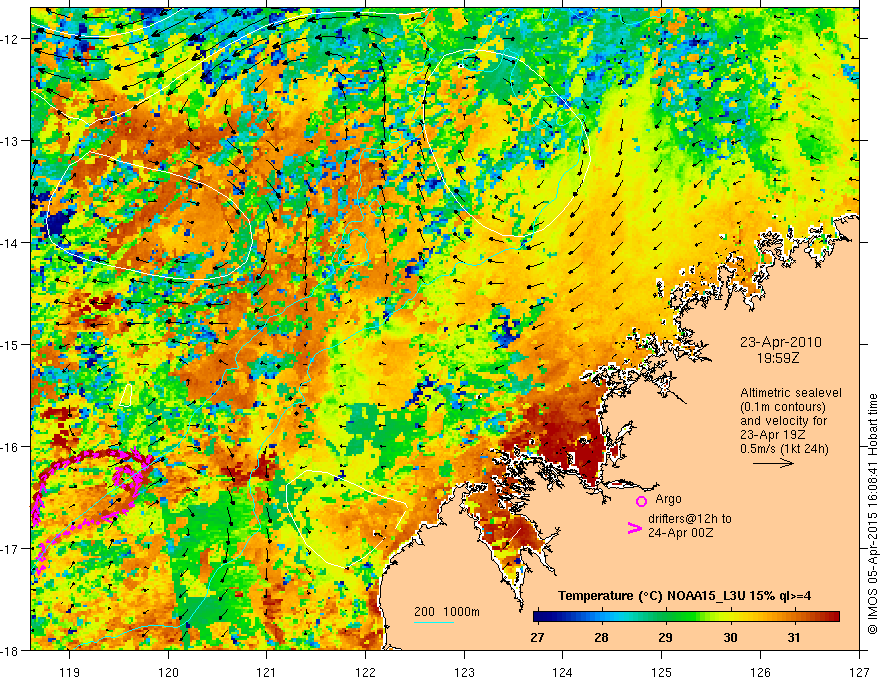Image resolution: width=880 pixels, height=680 pixels.
Task: Click the 'drifters@12h to' legend text
Action: pos(690,519)
